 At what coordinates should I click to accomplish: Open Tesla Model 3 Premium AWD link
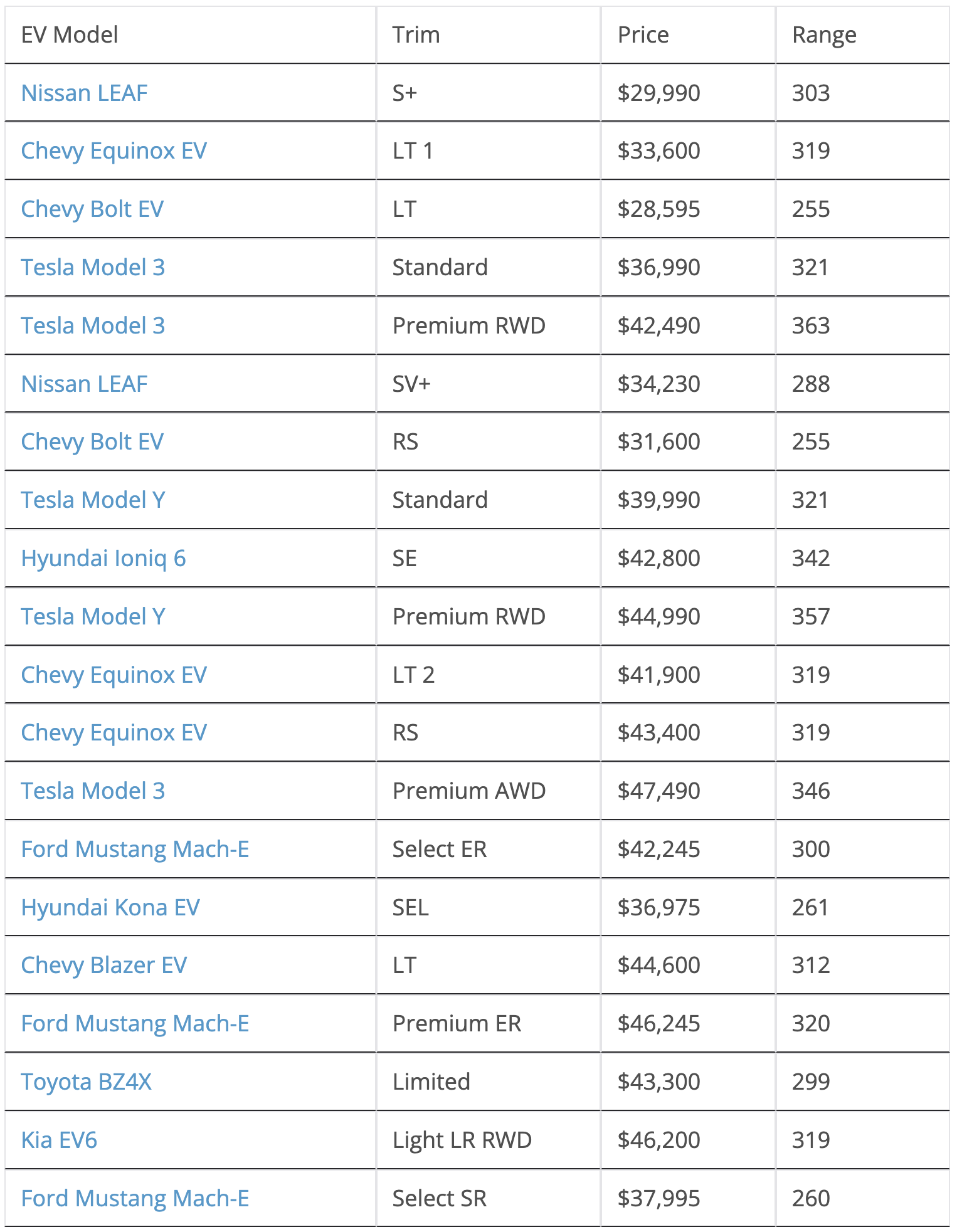click(93, 791)
